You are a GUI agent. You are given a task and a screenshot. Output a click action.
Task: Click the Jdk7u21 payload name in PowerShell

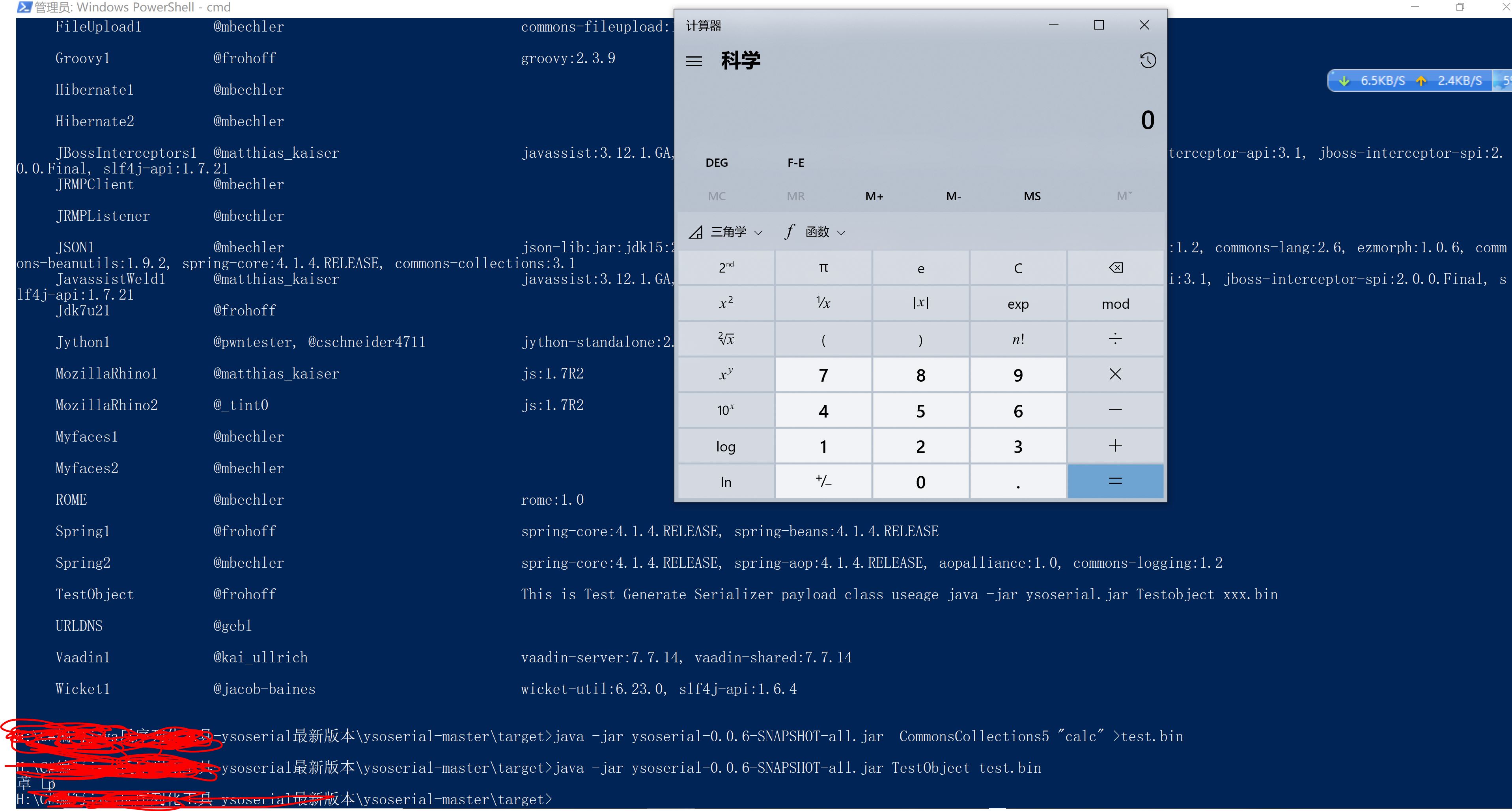click(x=83, y=310)
